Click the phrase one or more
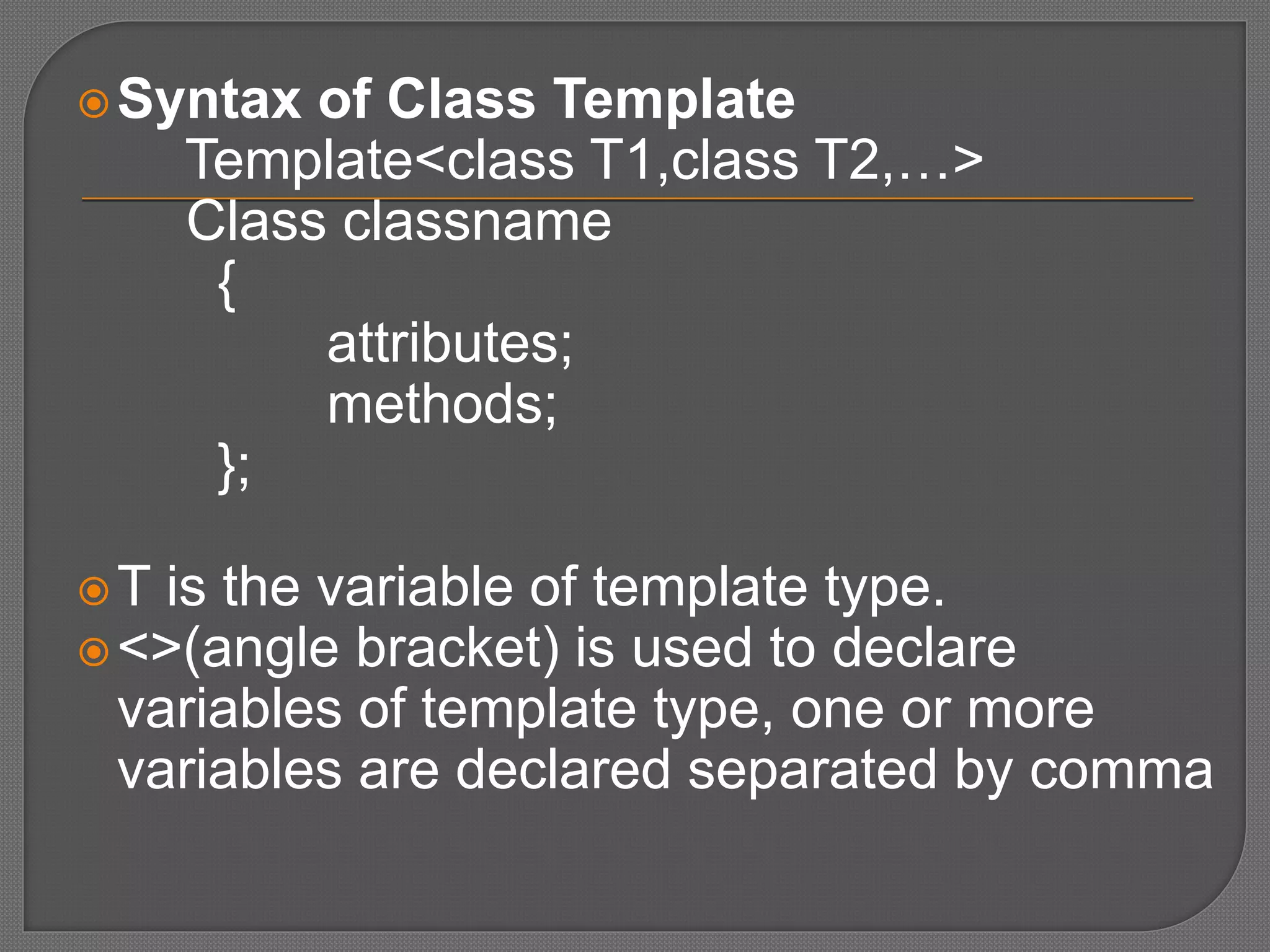Screen dimensions: 1270x952 [x=941, y=709]
